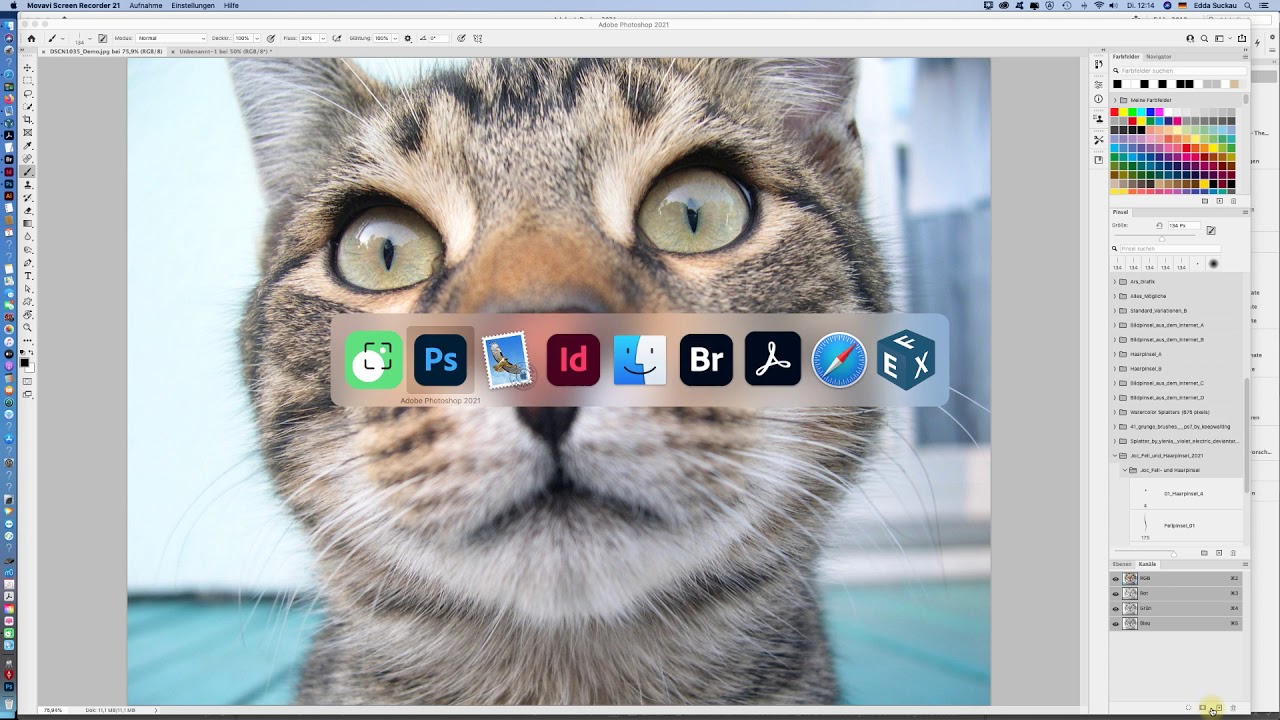Toggle visibility of the Blau channel

click(1116, 623)
